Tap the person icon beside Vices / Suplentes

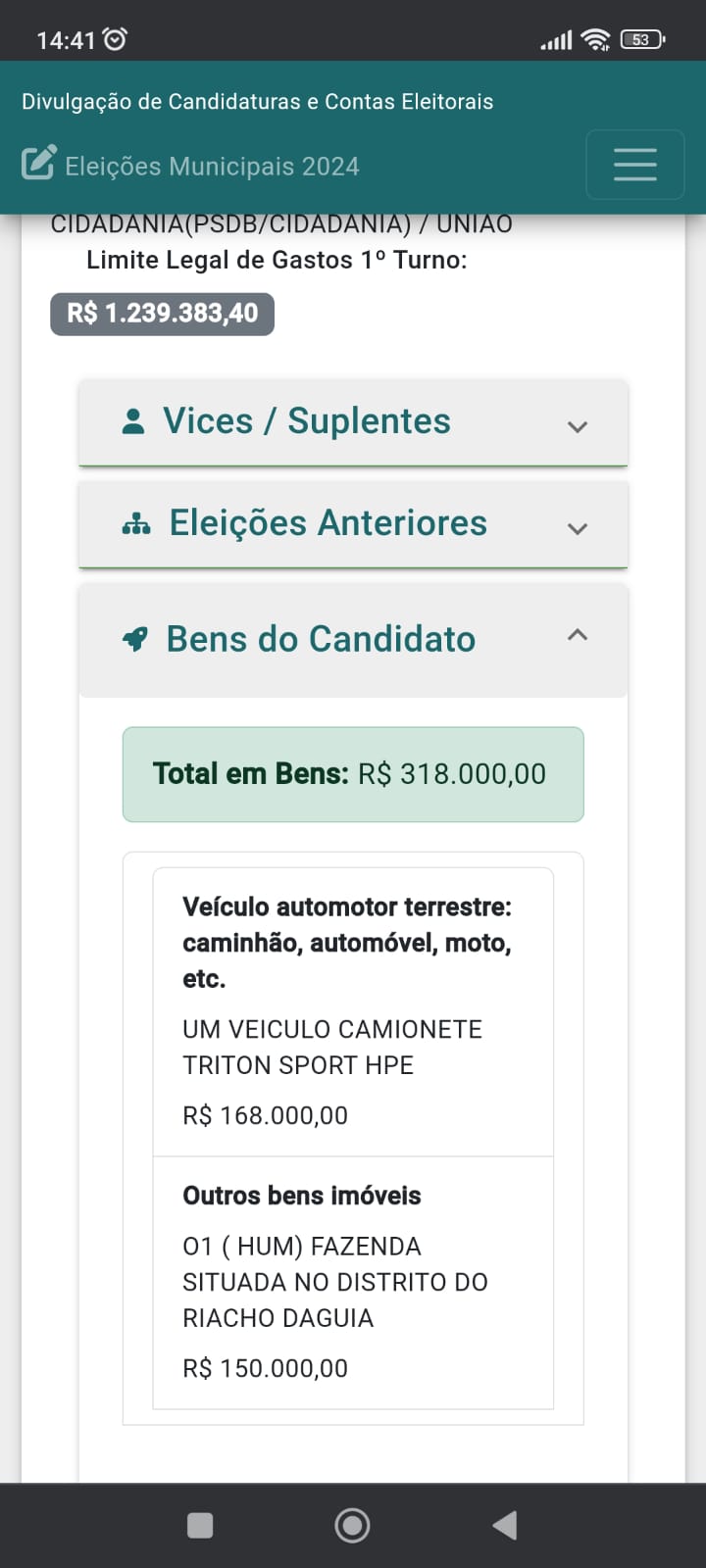point(133,421)
